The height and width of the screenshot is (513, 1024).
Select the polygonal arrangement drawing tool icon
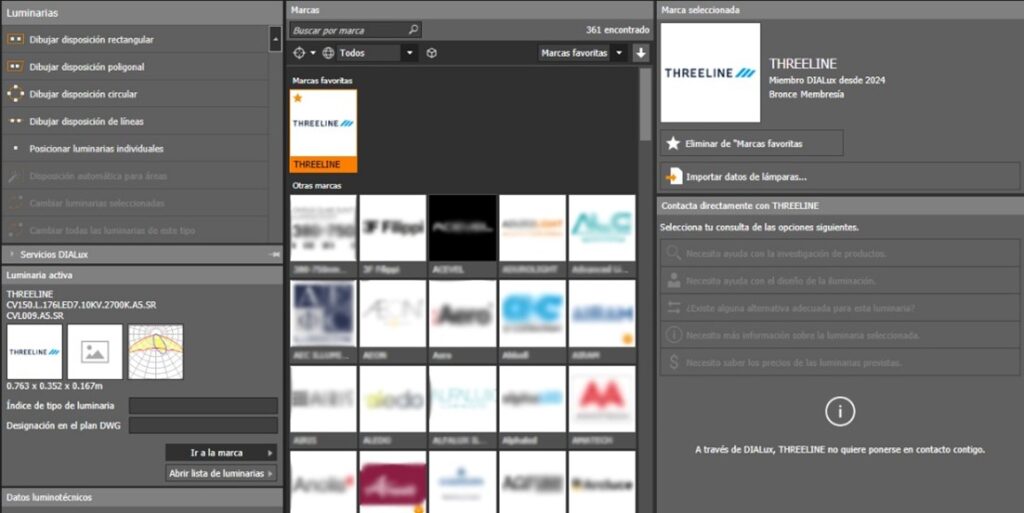pyautogui.click(x=15, y=67)
